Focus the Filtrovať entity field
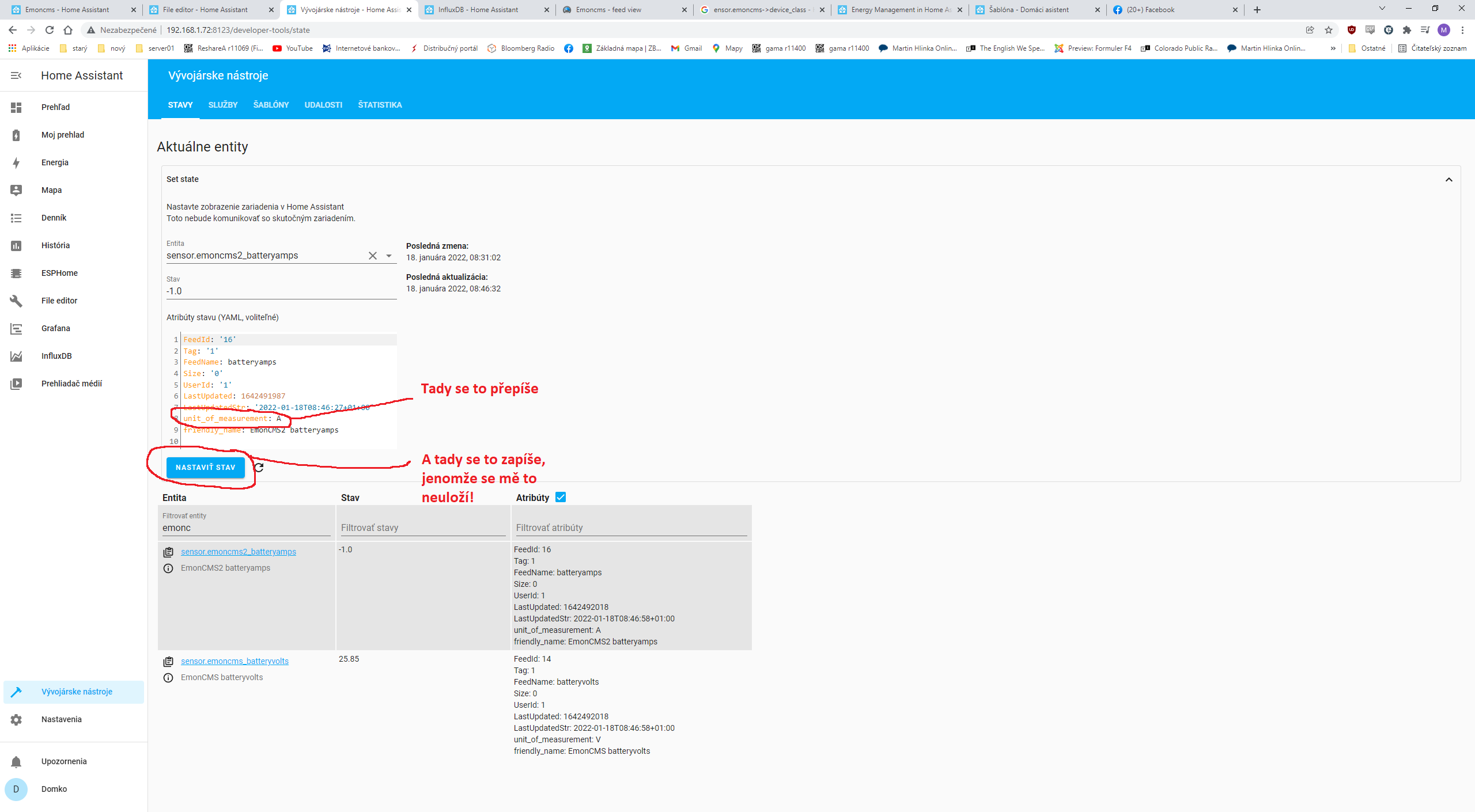Screen dimensions: 1475x812 click(247, 528)
